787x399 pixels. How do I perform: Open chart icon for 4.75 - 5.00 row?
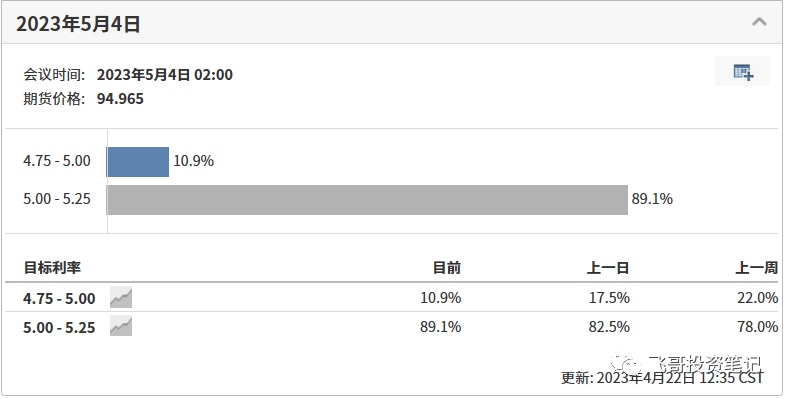[121, 298]
